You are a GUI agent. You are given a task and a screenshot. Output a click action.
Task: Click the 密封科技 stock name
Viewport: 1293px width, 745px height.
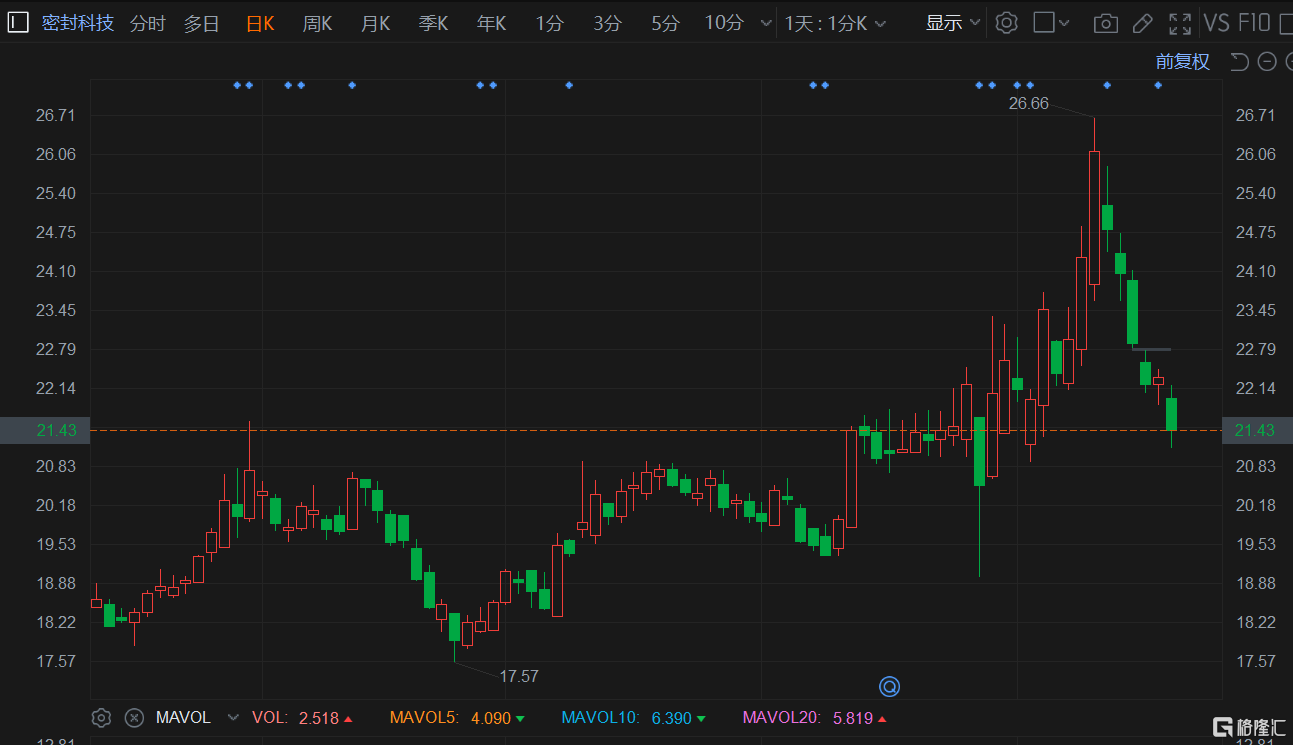click(x=78, y=23)
